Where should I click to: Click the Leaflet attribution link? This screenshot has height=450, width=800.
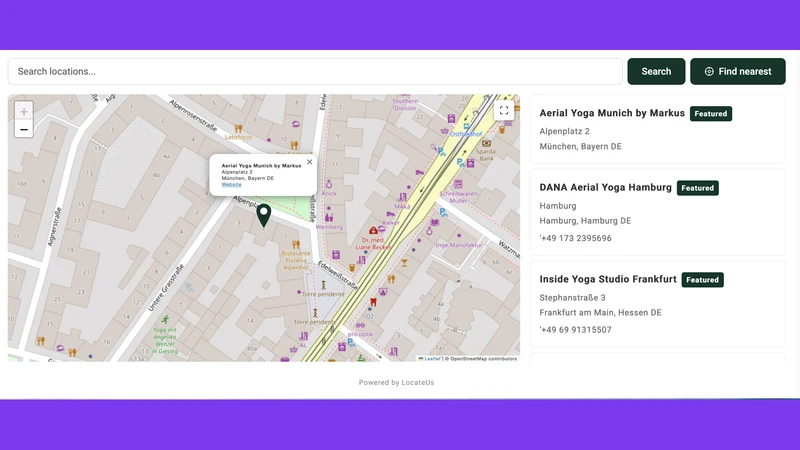coord(430,359)
